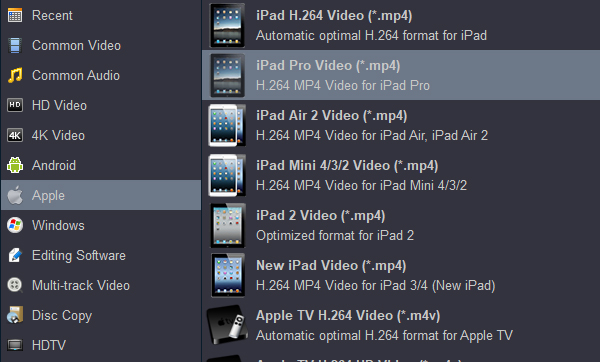Viewport: 600px width, 362px height.
Task: Click 'Automatic optimal H.264 format for Apple TV'
Action: (384, 336)
